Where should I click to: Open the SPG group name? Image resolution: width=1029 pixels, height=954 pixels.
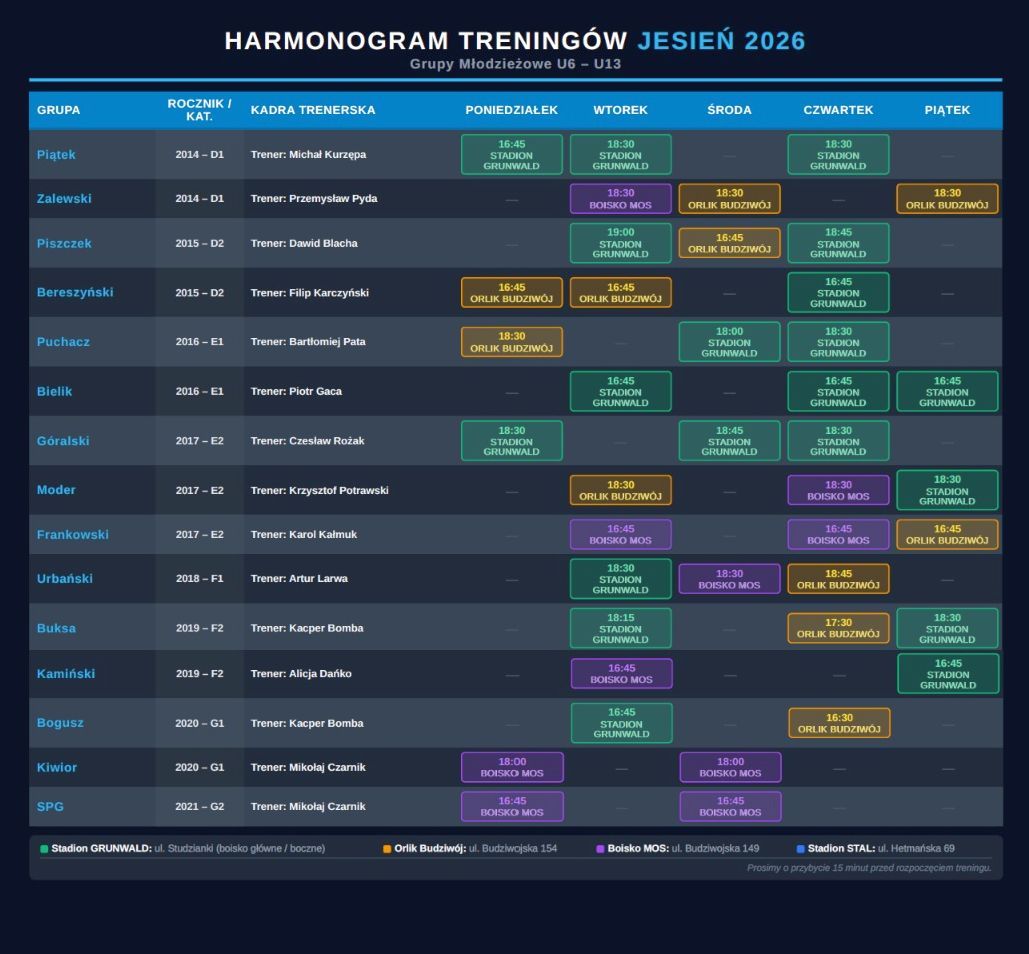[x=50, y=807]
